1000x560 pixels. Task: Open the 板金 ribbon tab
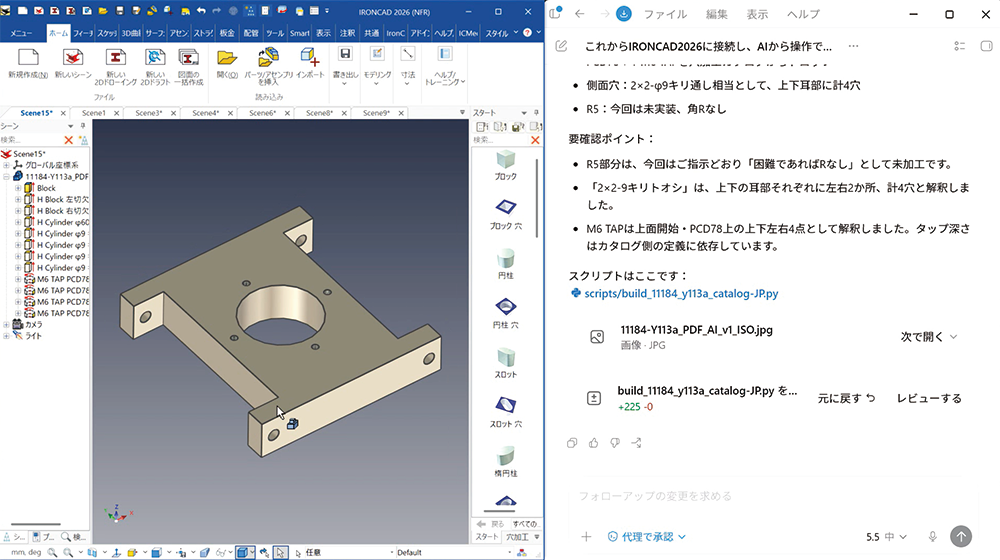click(227, 33)
